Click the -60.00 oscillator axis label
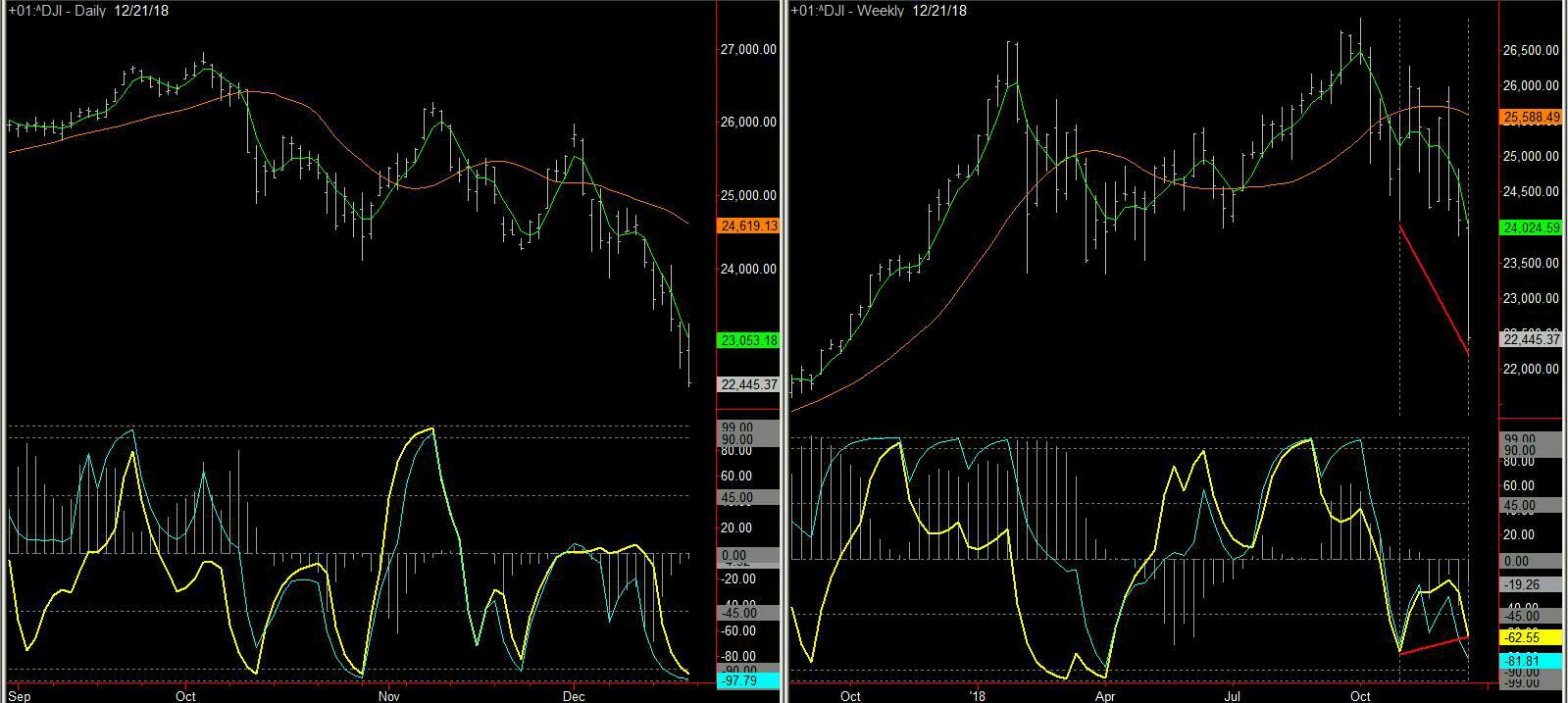Viewport: 1568px width, 703px height. pyautogui.click(x=736, y=630)
